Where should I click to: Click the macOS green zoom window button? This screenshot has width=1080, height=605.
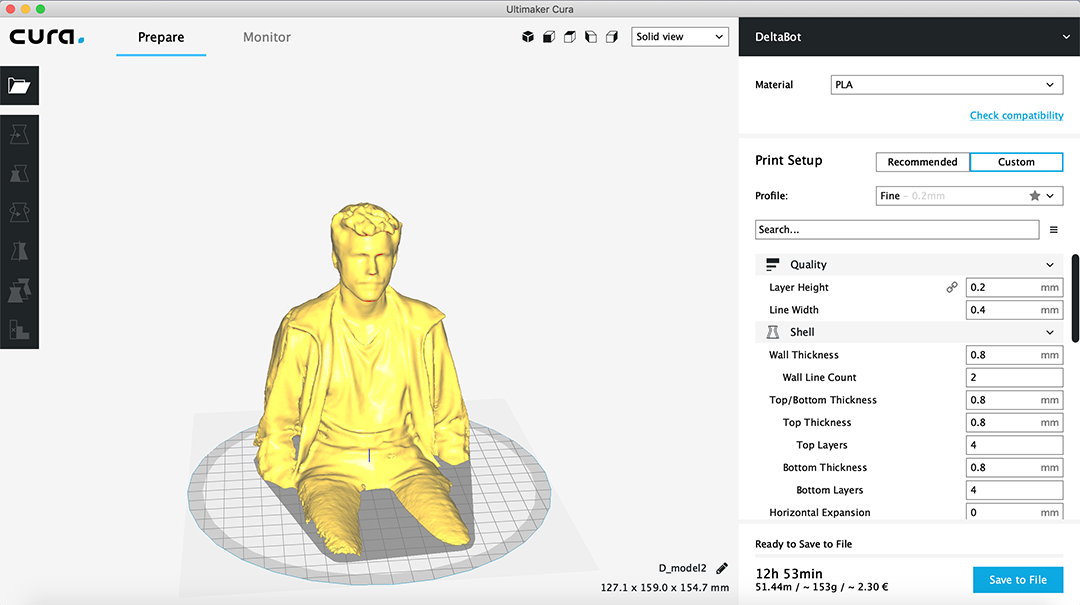click(41, 9)
